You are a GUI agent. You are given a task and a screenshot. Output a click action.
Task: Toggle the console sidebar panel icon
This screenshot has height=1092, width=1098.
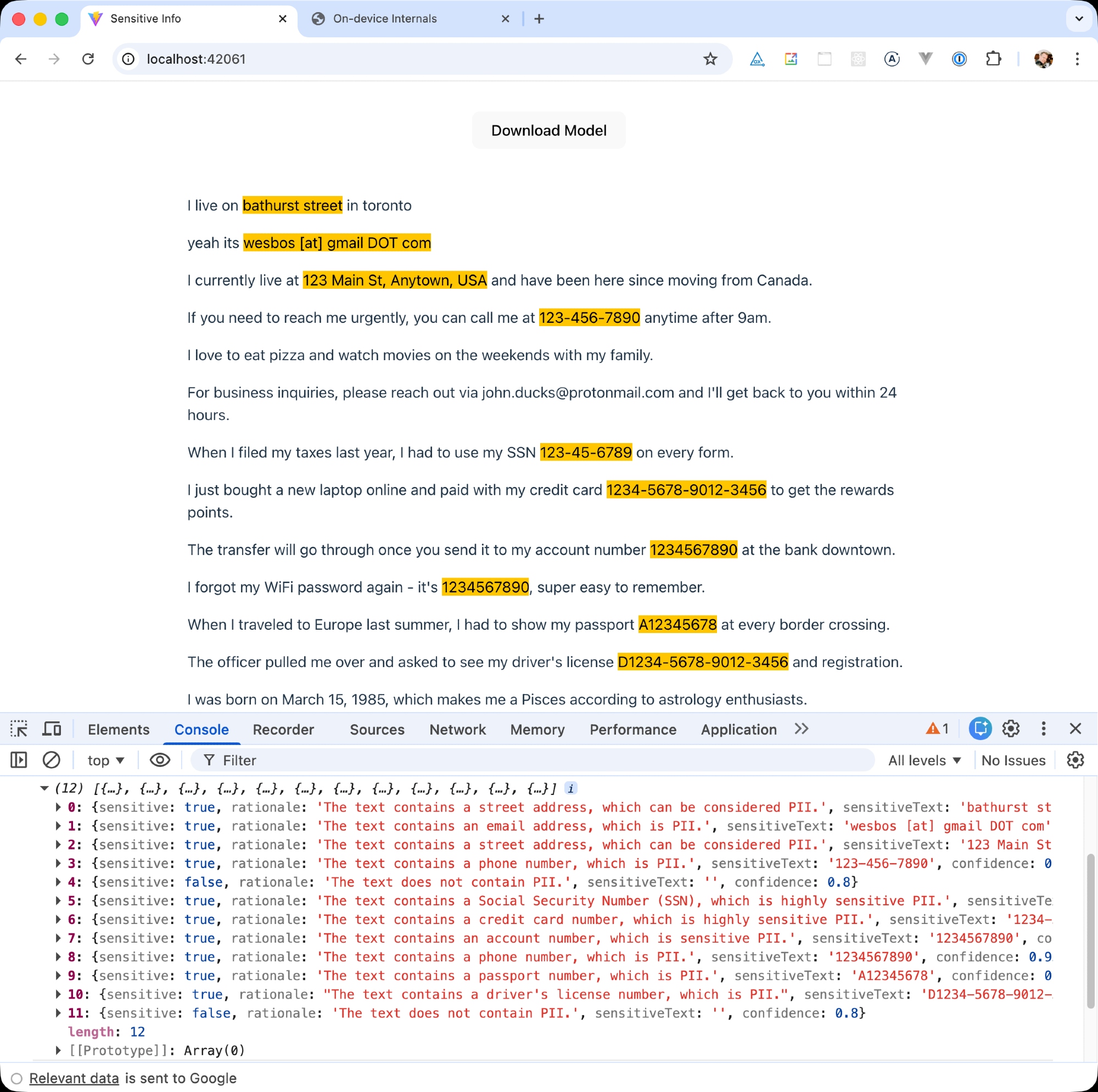tap(19, 760)
